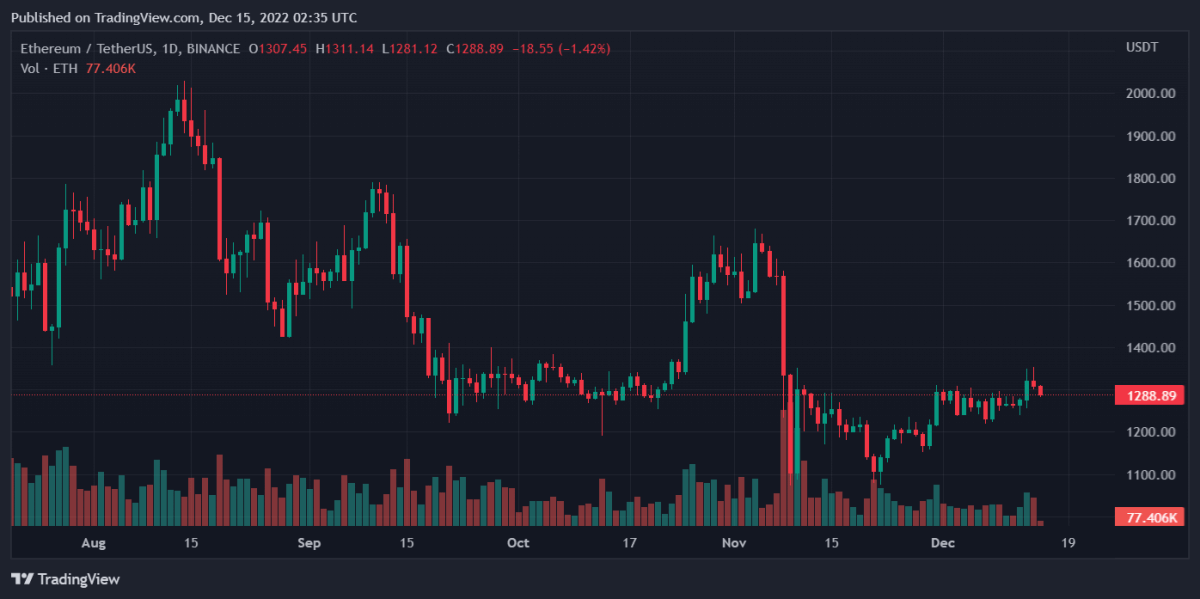This screenshot has height=599, width=1200.
Task: Click the 1500.00 price axis label
Action: click(x=1149, y=306)
